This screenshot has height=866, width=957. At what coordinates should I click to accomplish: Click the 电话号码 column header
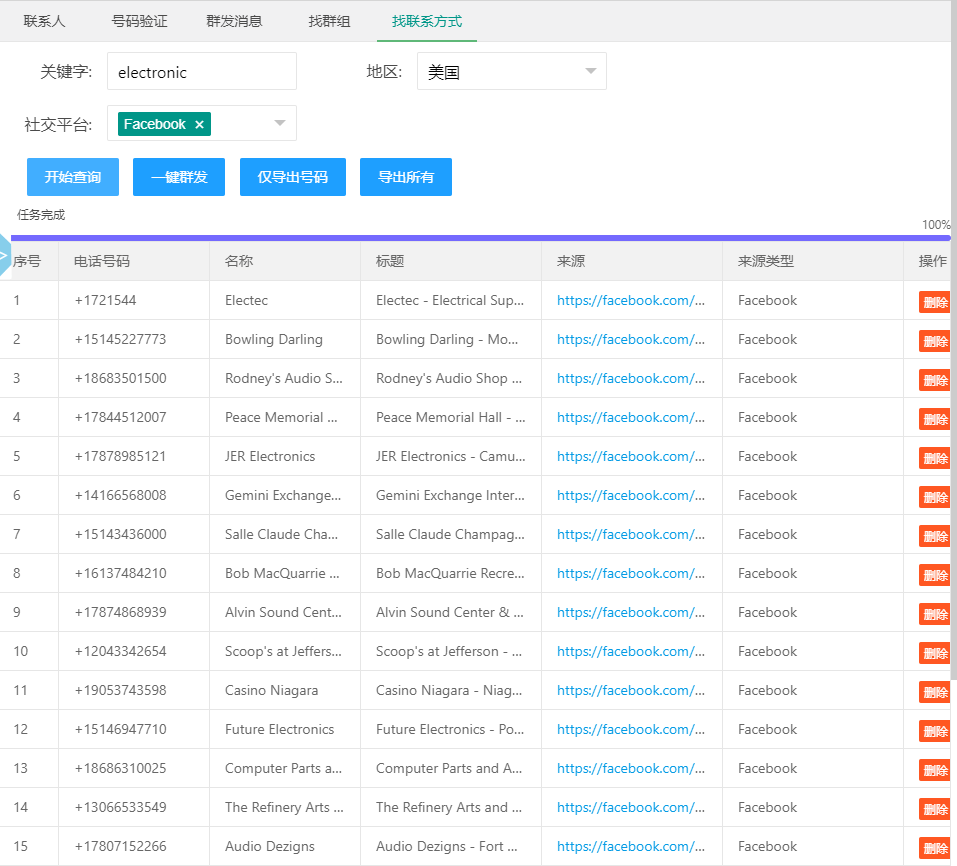coord(102,261)
